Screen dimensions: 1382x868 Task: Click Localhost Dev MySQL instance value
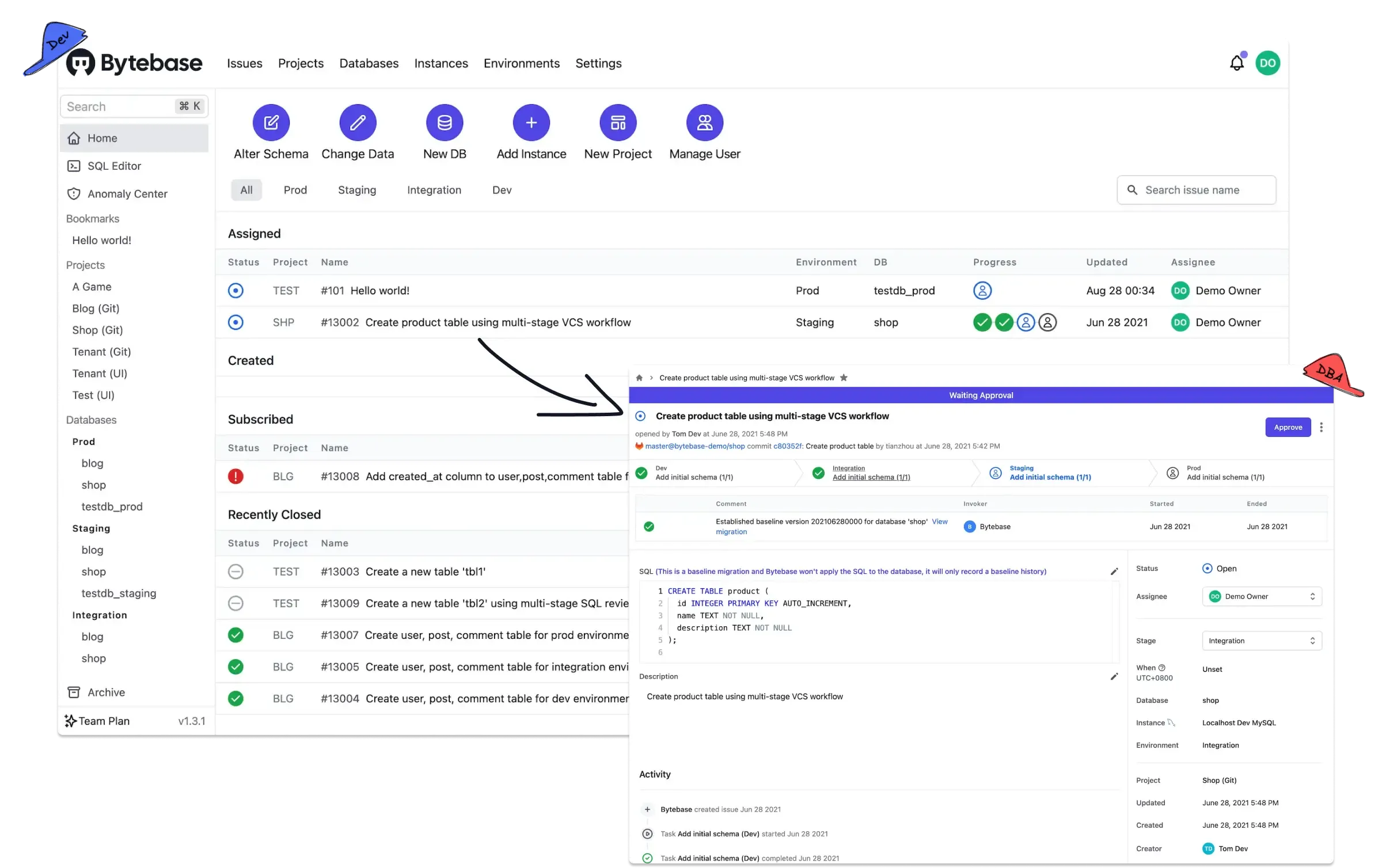coord(1239,723)
